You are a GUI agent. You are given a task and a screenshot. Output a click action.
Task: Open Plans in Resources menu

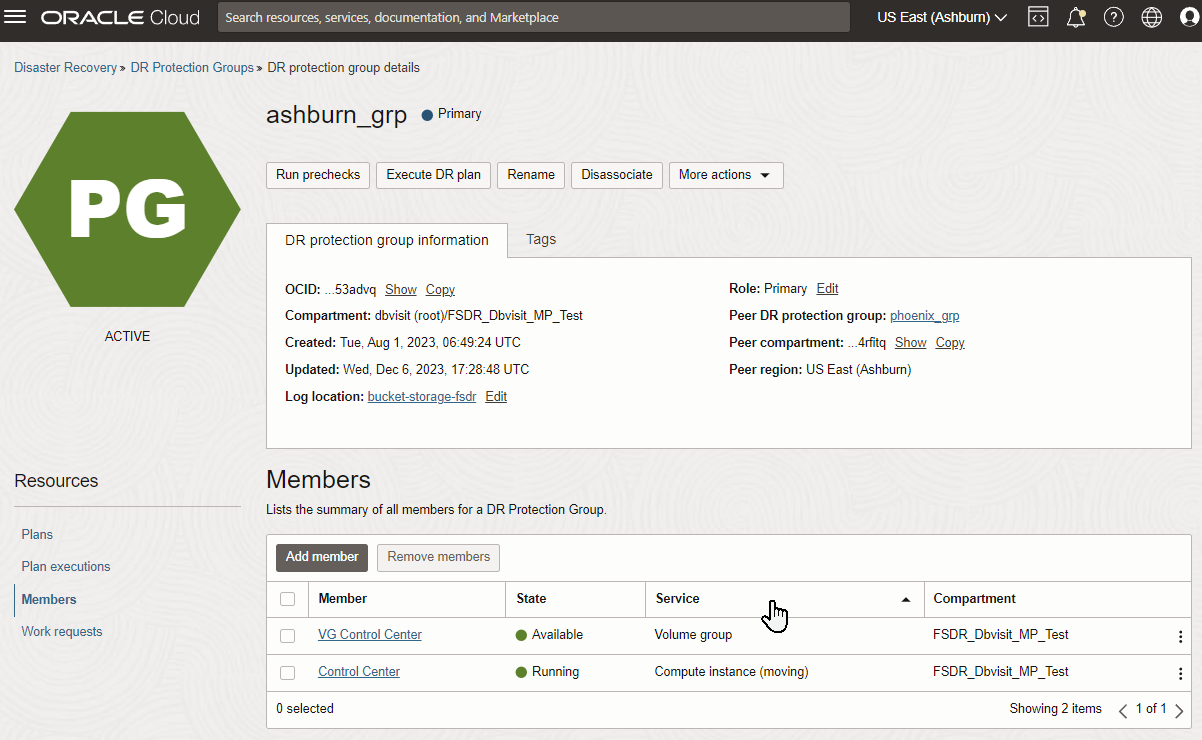[38, 535]
